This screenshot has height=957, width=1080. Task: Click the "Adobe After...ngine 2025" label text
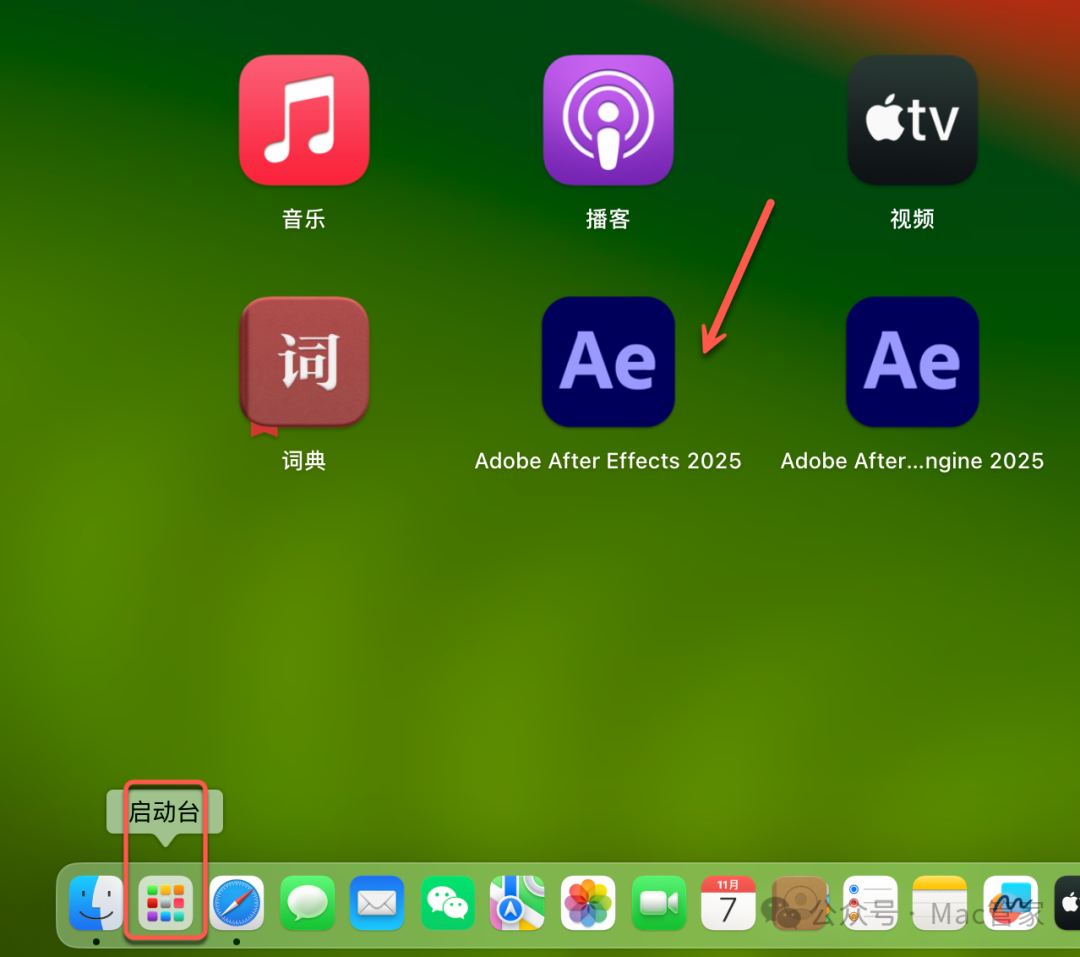click(912, 460)
